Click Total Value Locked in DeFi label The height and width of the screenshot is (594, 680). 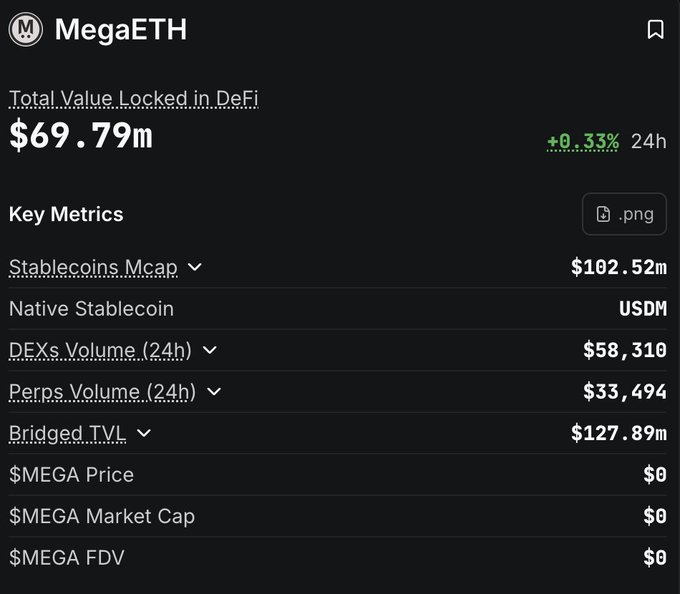point(133,98)
